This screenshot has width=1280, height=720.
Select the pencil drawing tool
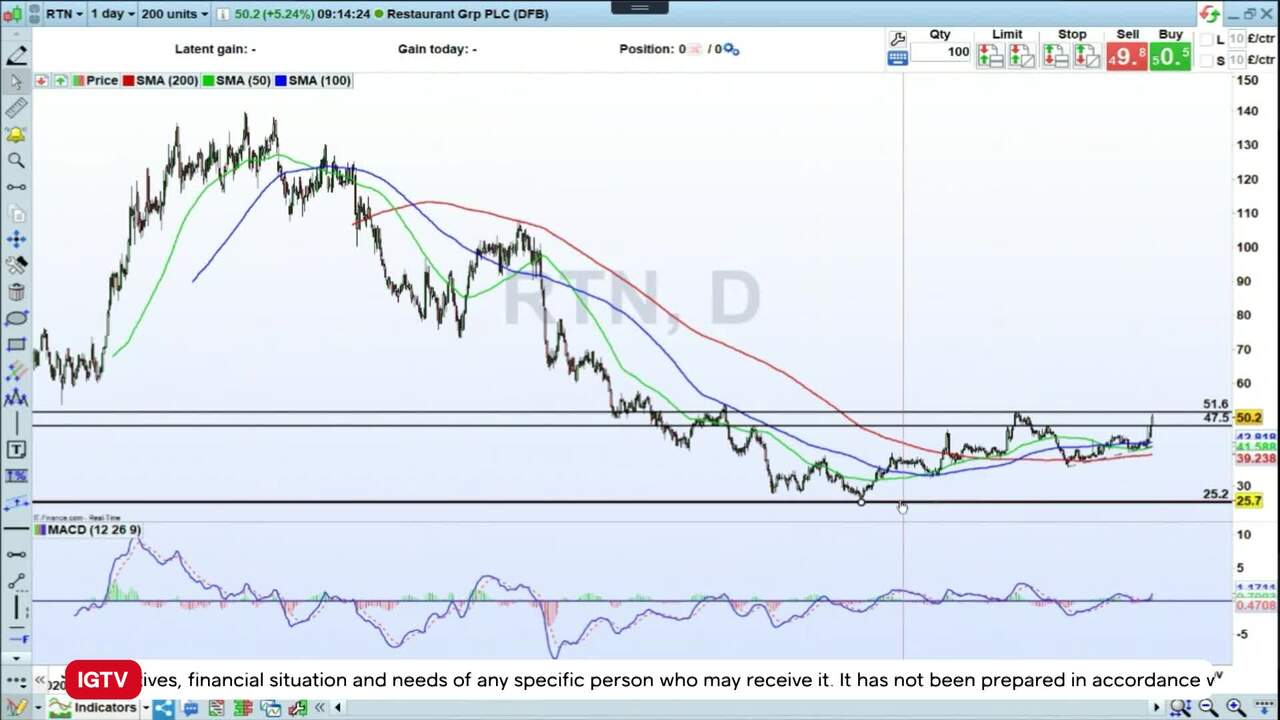(x=16, y=56)
